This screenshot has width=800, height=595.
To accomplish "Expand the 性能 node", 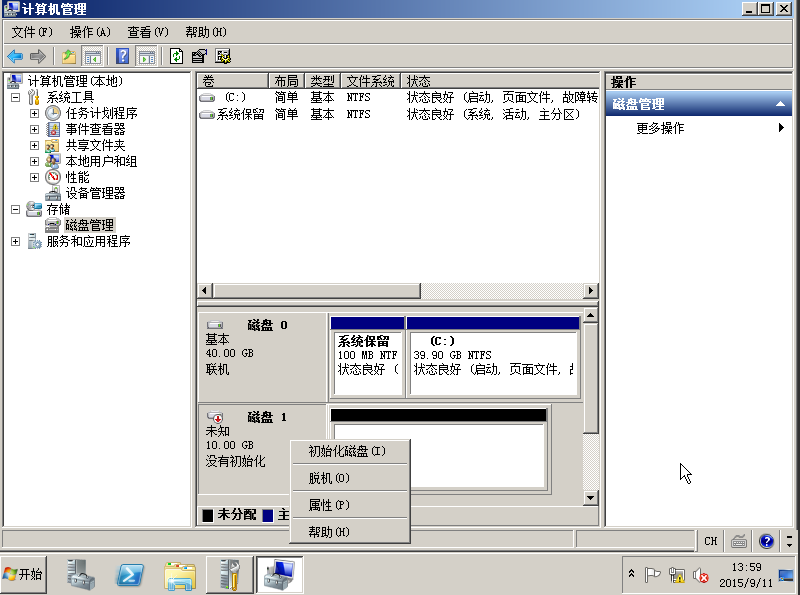I will click(x=34, y=177).
